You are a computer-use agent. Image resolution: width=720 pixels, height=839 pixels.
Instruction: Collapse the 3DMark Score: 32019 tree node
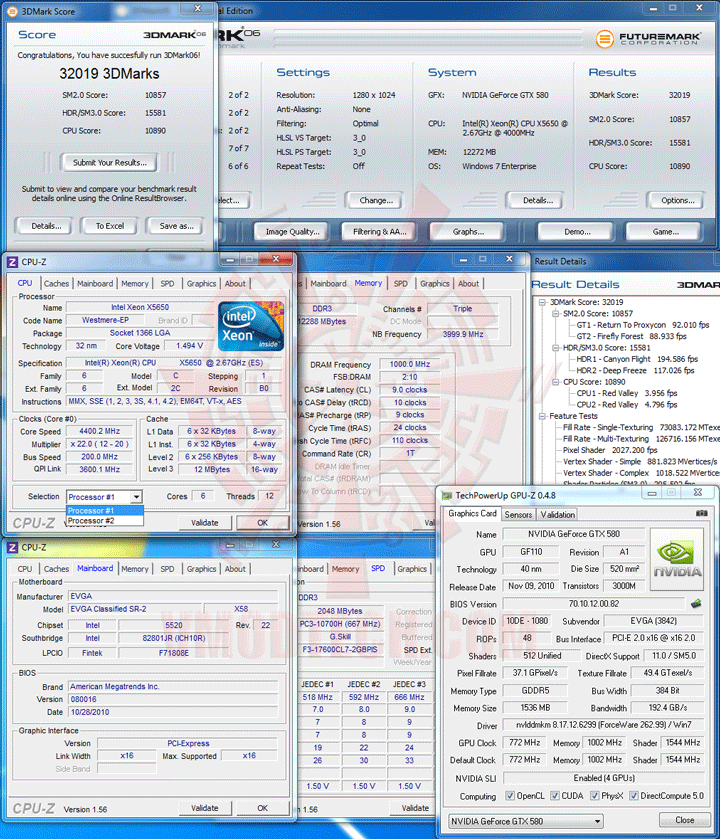point(542,302)
